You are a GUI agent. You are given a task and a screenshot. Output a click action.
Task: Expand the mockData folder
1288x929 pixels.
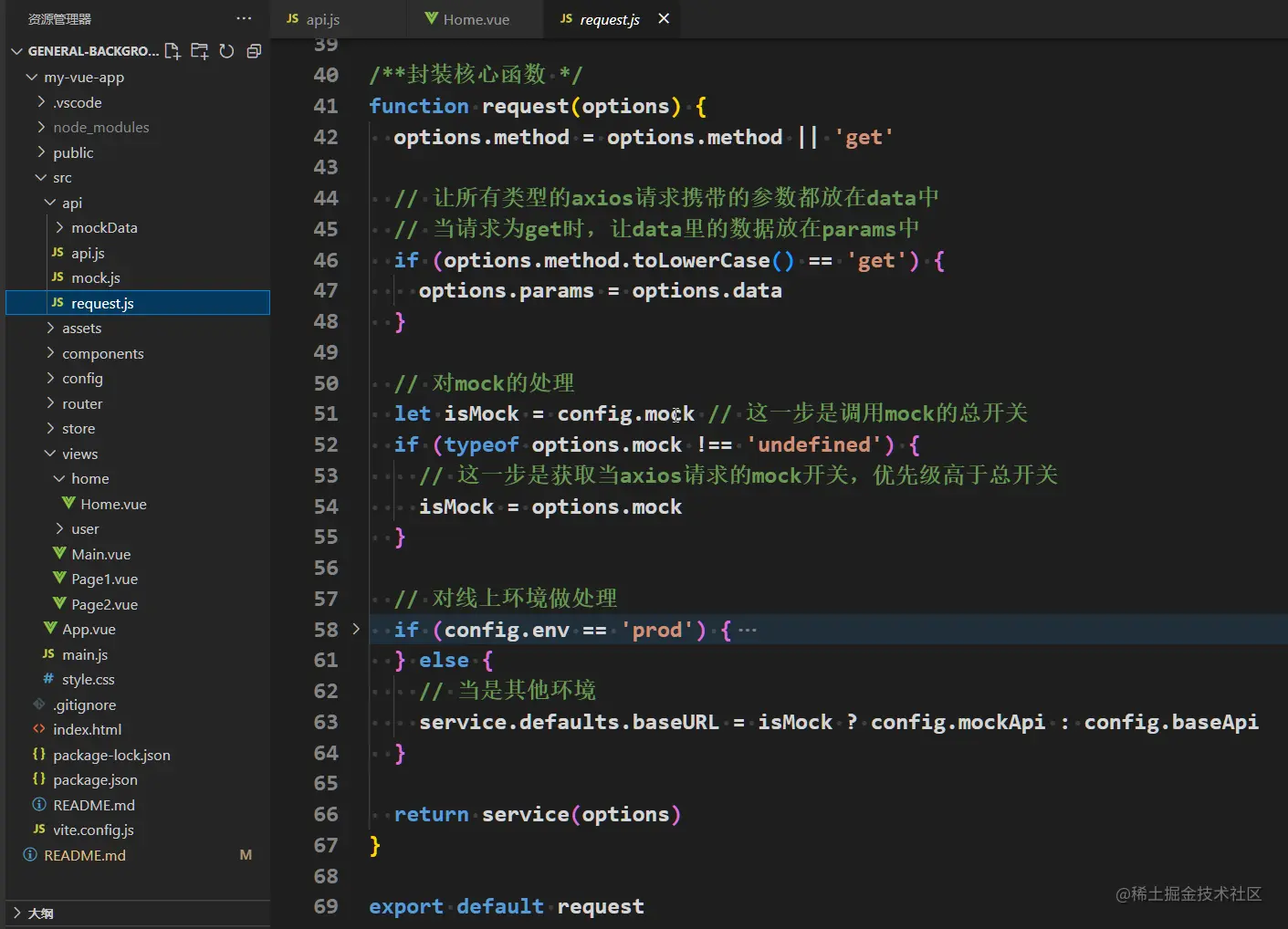(104, 227)
